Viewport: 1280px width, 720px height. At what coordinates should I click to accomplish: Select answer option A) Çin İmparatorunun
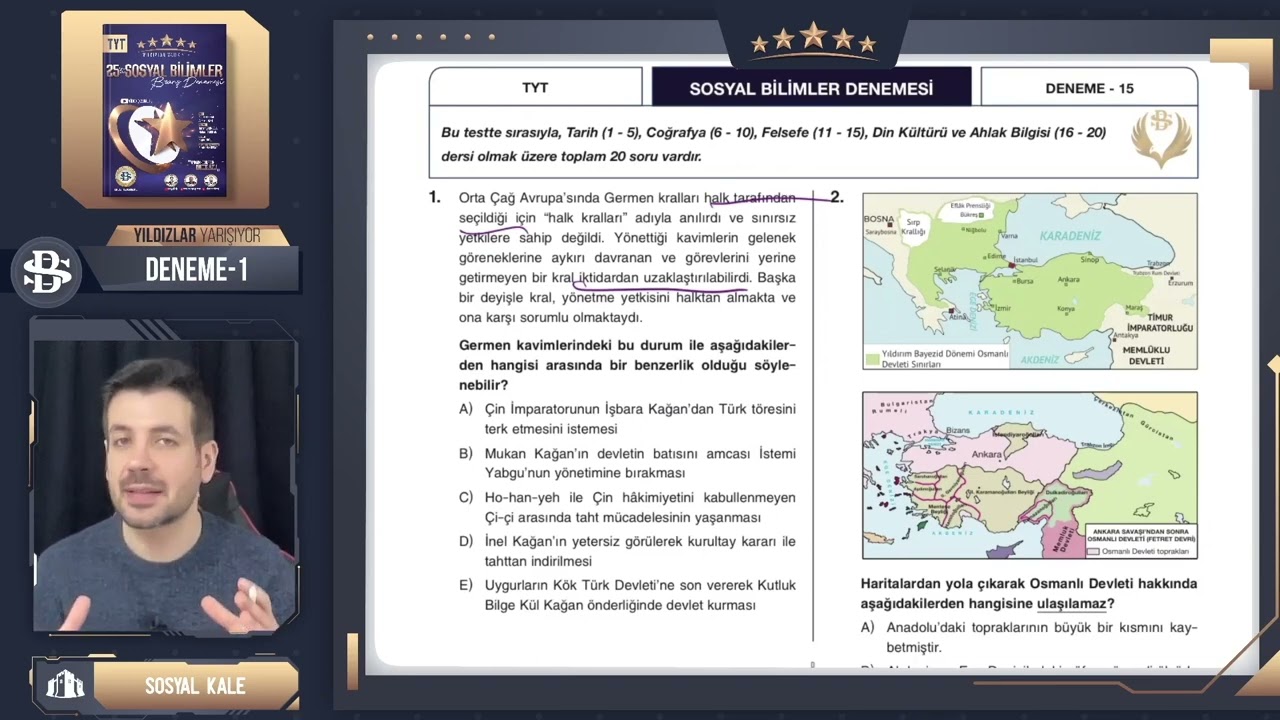pyautogui.click(x=627, y=419)
